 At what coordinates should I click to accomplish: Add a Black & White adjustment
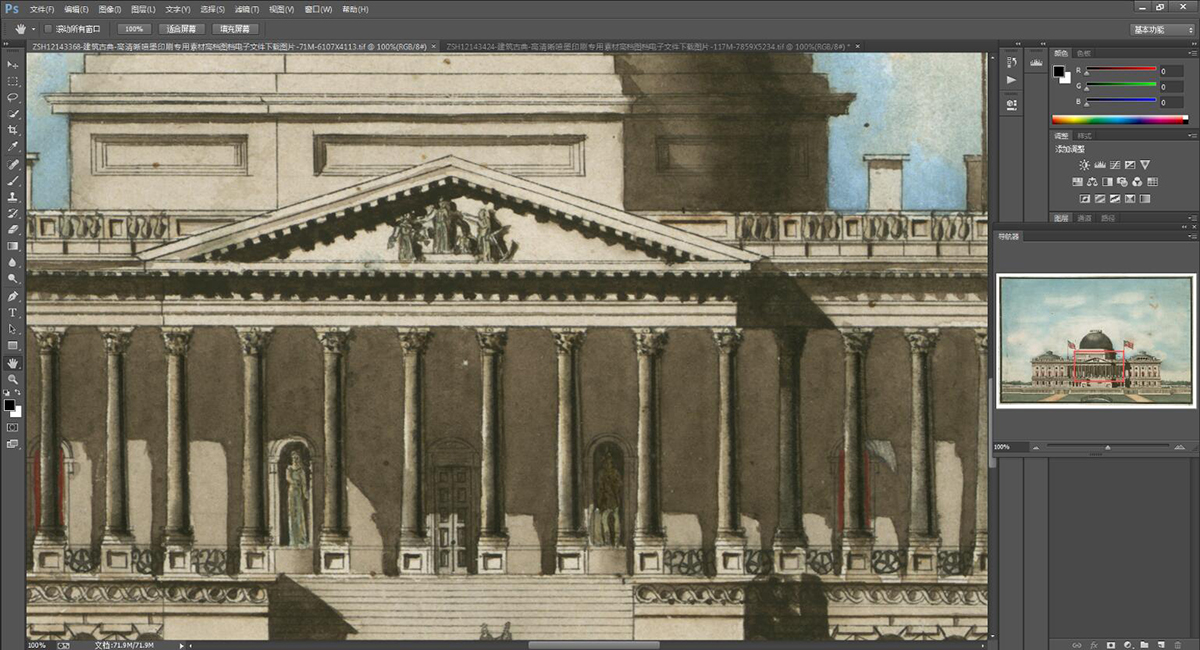(1107, 182)
